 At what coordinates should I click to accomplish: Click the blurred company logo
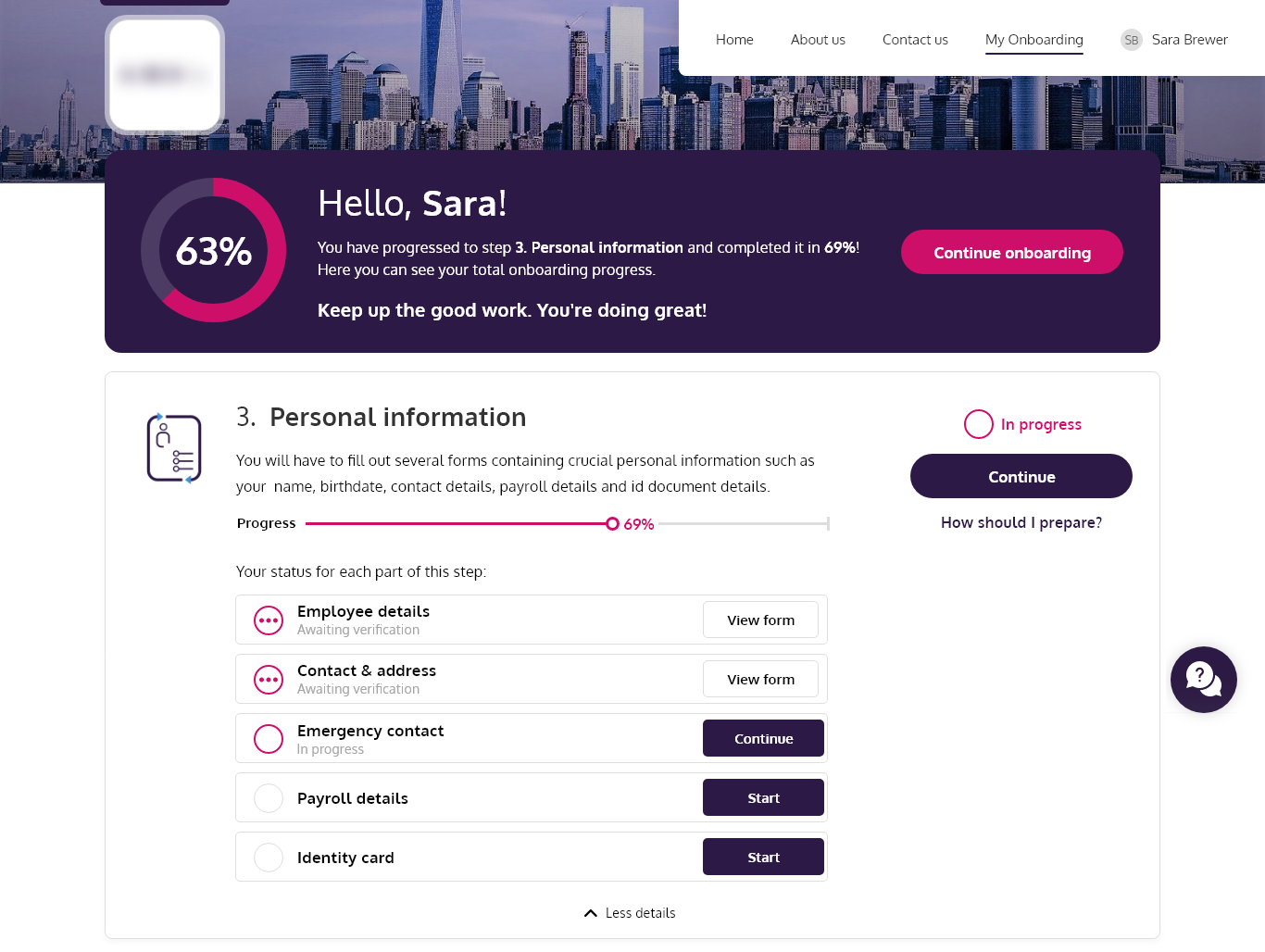point(165,75)
